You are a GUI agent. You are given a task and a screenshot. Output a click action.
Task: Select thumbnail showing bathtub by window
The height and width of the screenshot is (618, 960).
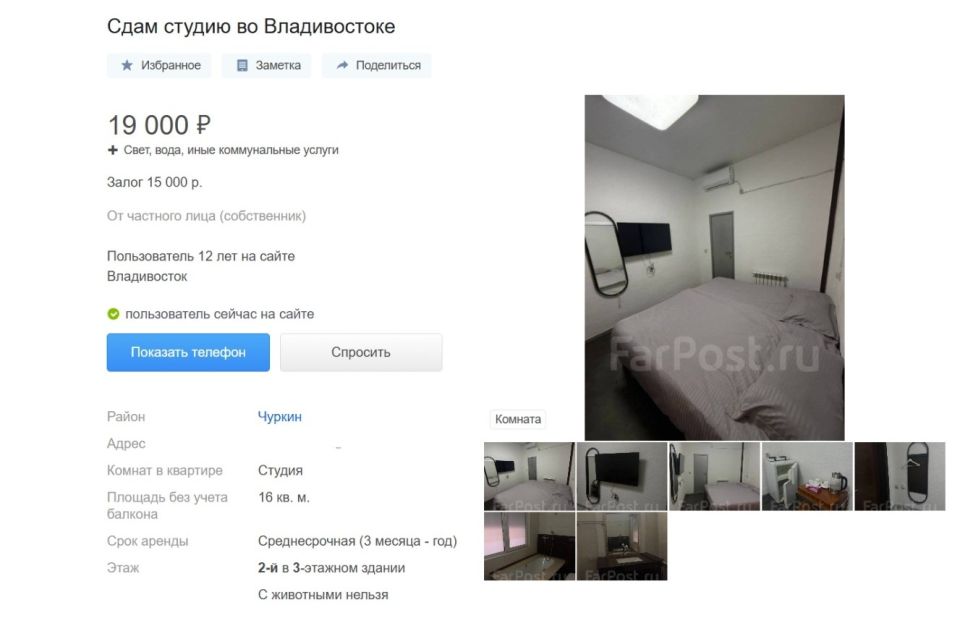(x=530, y=546)
